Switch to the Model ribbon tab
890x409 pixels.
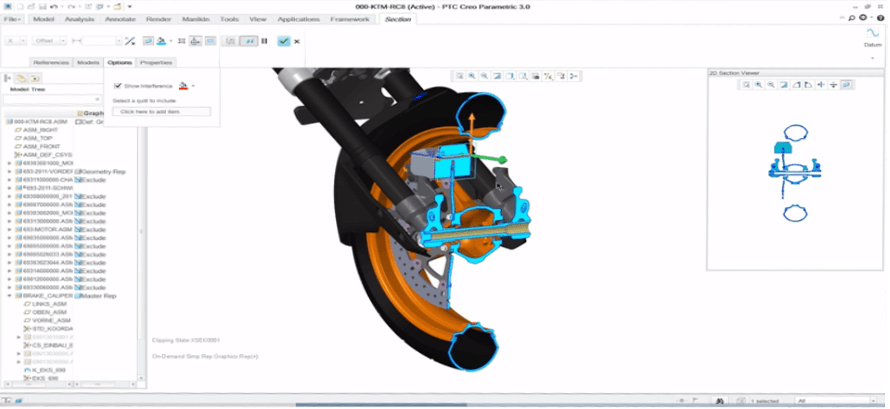coord(43,19)
